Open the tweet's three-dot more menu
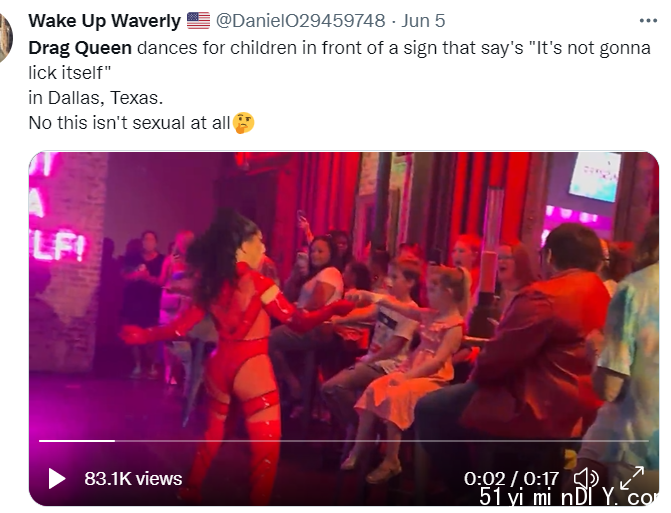Image resolution: width=671 pixels, height=513 pixels. click(648, 20)
